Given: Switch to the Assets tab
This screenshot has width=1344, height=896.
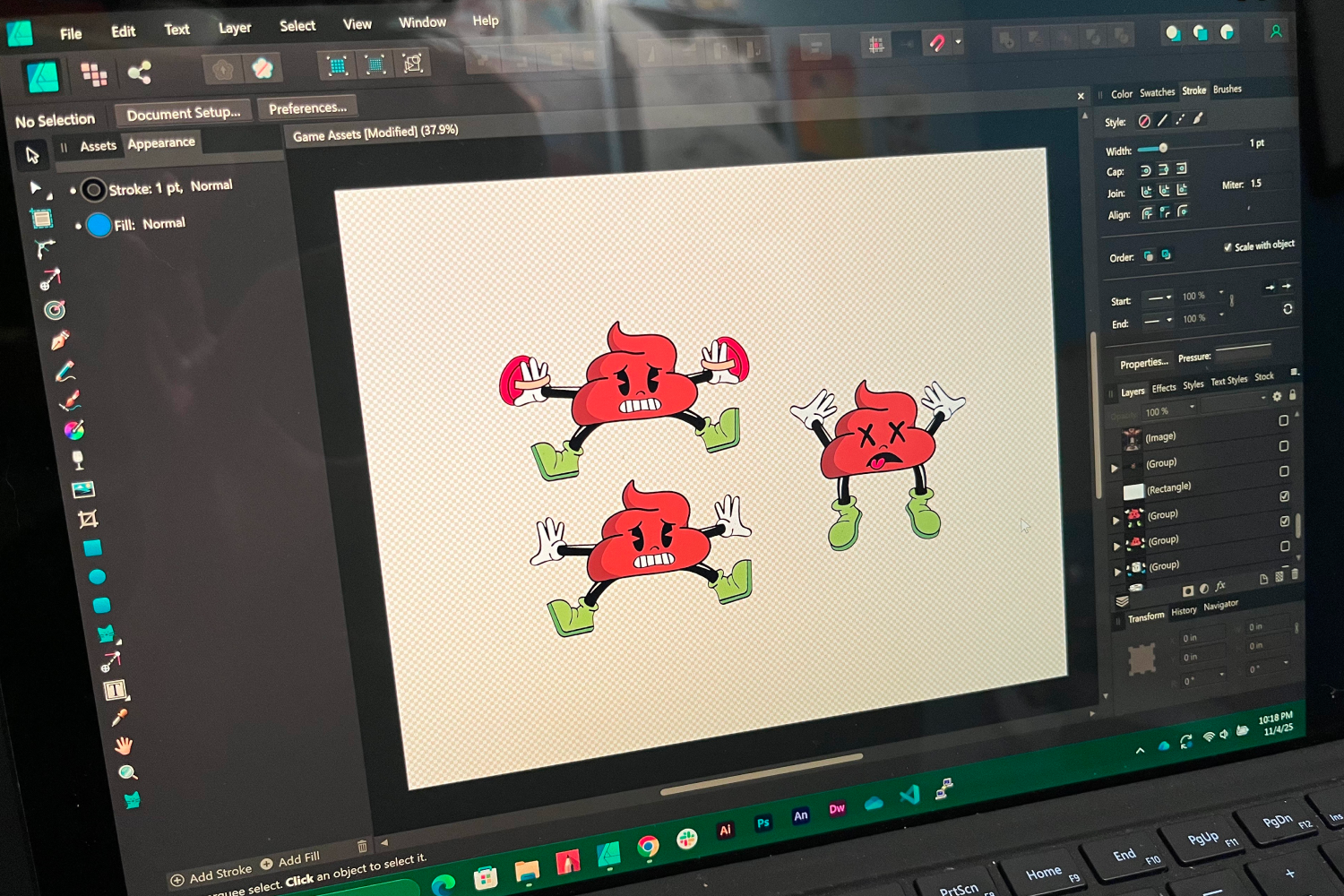Looking at the screenshot, I should [x=98, y=146].
